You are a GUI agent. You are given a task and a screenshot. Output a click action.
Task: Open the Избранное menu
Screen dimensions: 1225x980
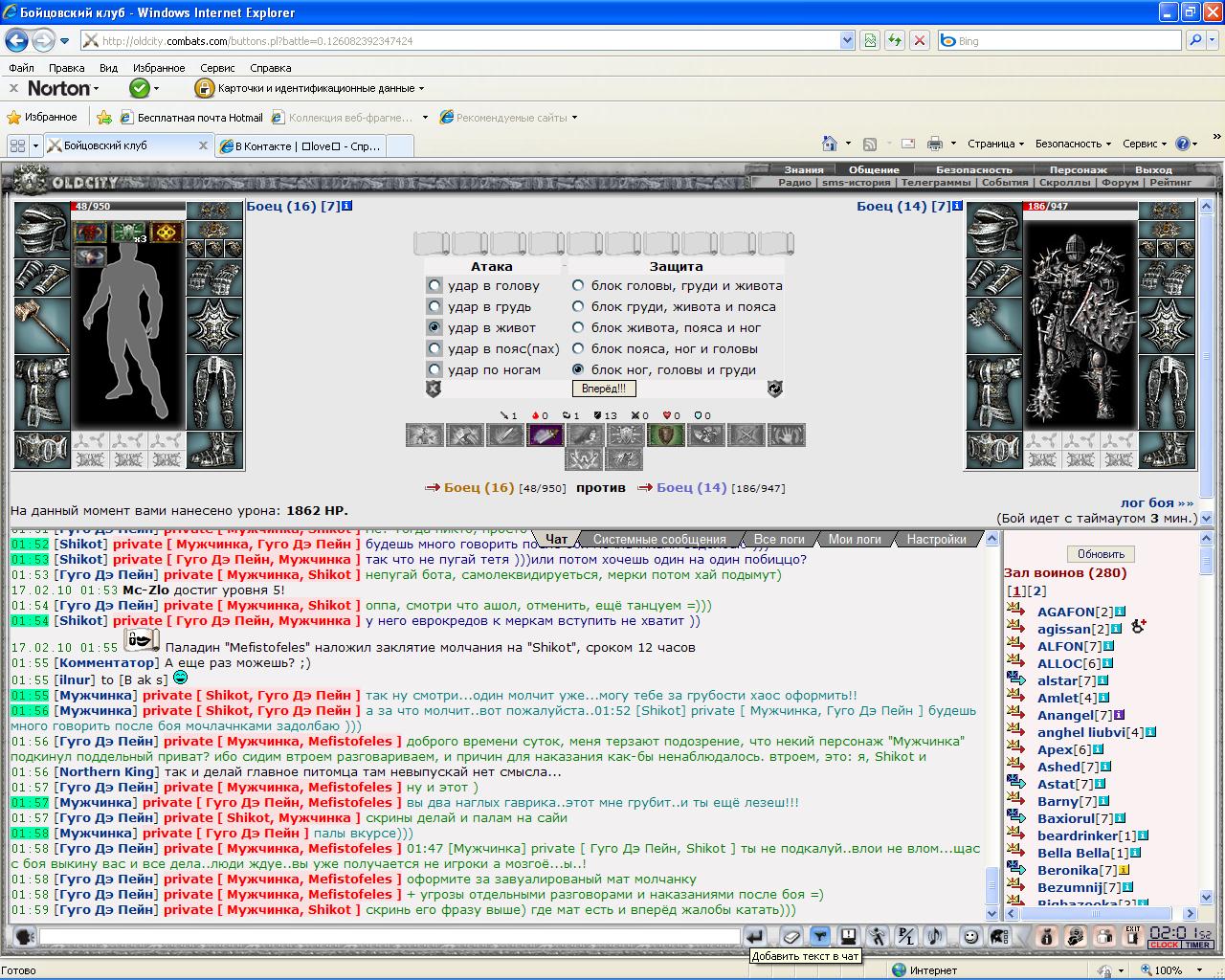159,68
